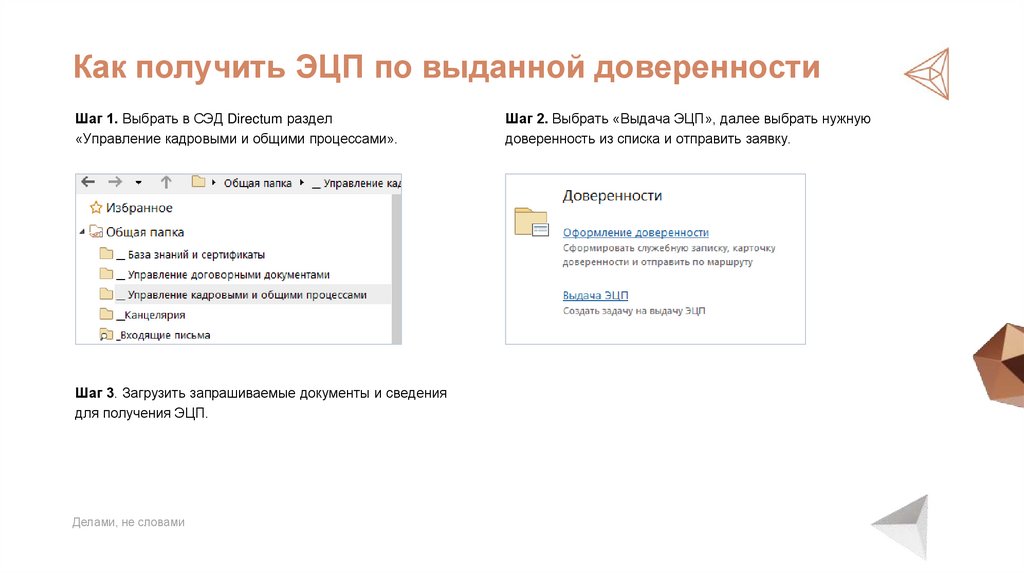Click the forward arrow in explorer toolbar
The image size is (1024, 574).
coord(115,182)
